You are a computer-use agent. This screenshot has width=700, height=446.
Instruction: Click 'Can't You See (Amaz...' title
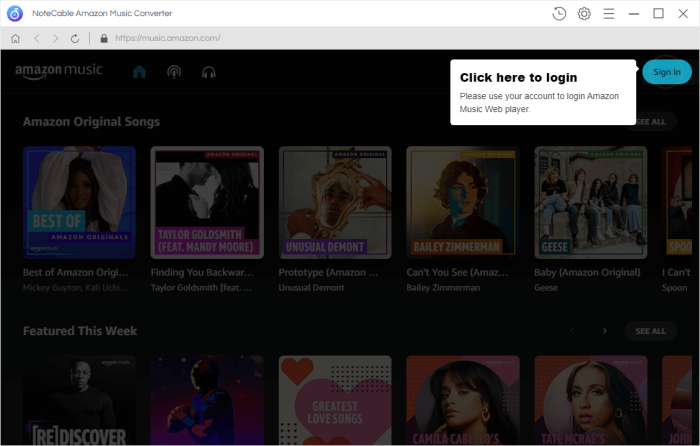pos(457,272)
